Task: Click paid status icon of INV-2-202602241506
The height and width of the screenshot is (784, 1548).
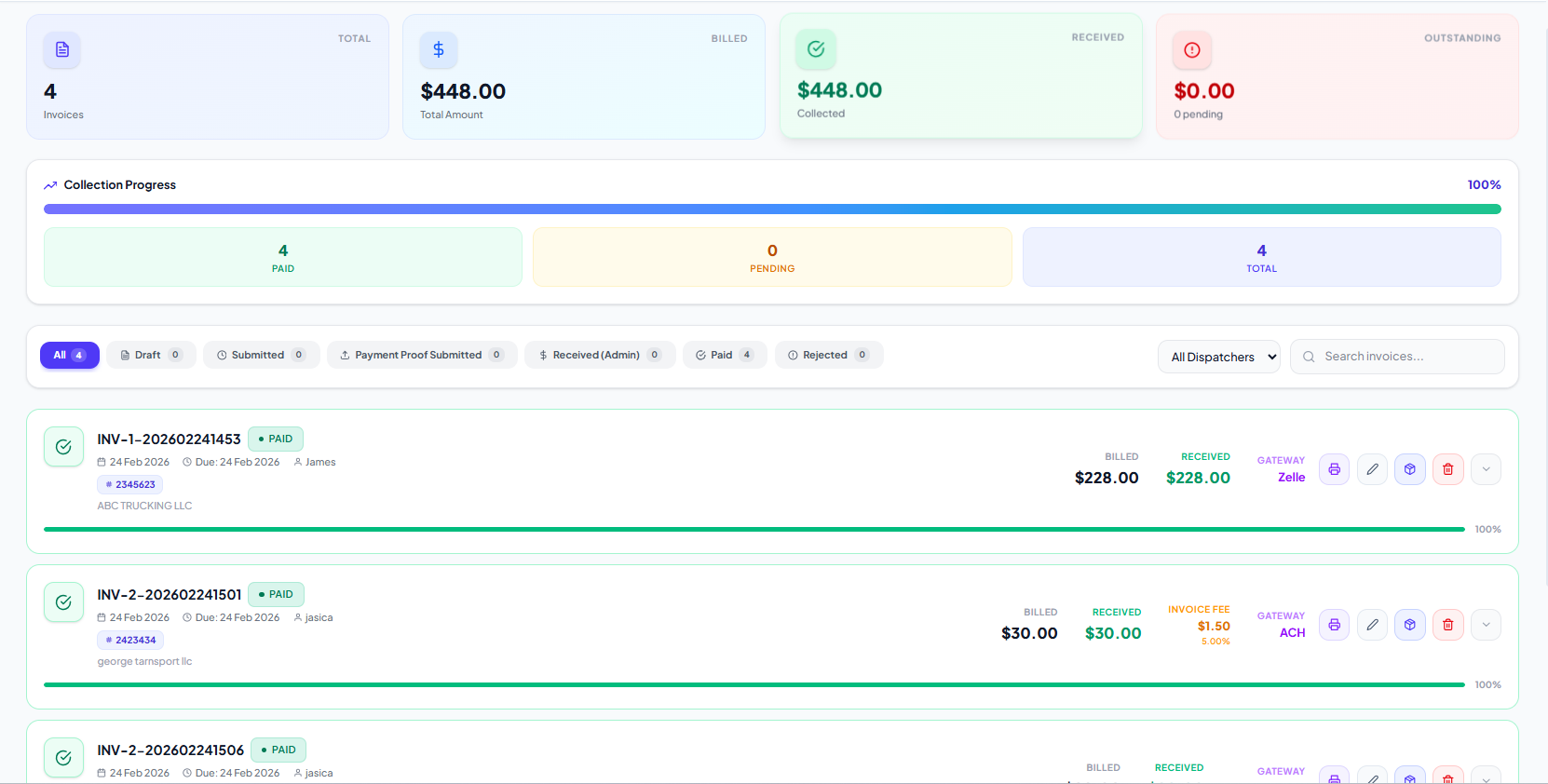Action: [63, 758]
